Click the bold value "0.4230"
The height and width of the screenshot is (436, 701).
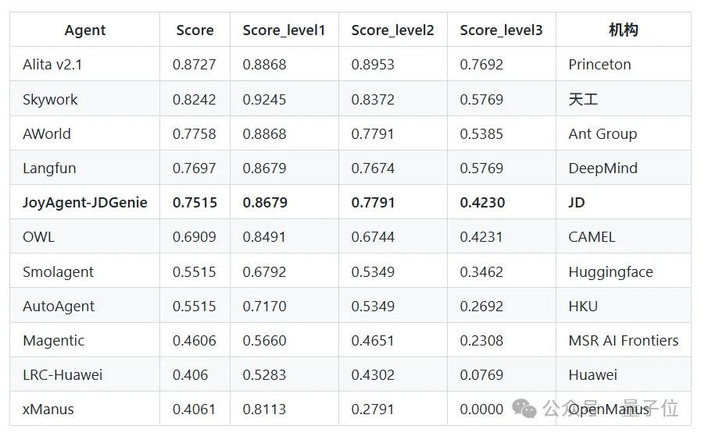[482, 203]
